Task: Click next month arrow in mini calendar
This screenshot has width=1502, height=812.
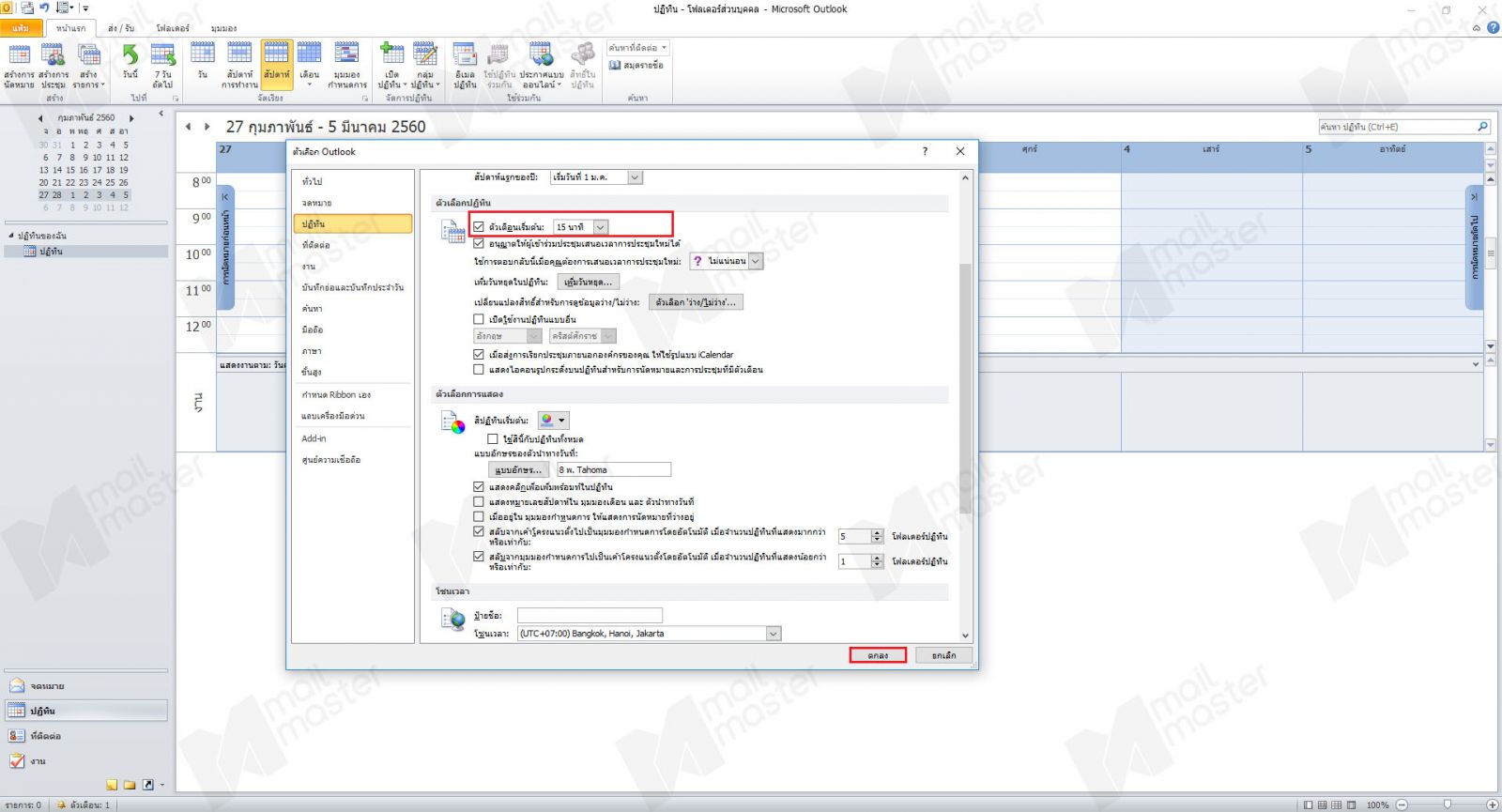Action: click(x=131, y=118)
